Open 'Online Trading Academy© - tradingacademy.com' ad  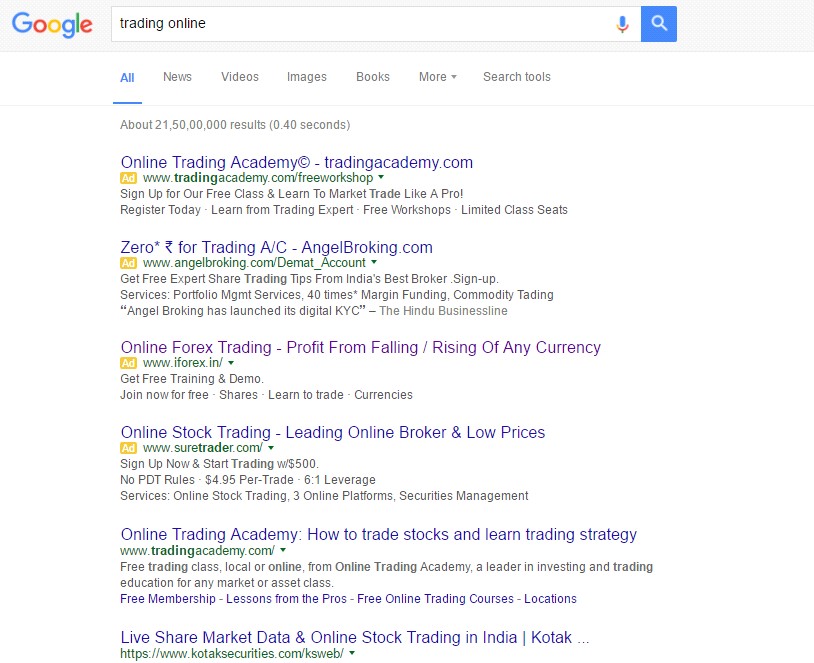pos(296,163)
